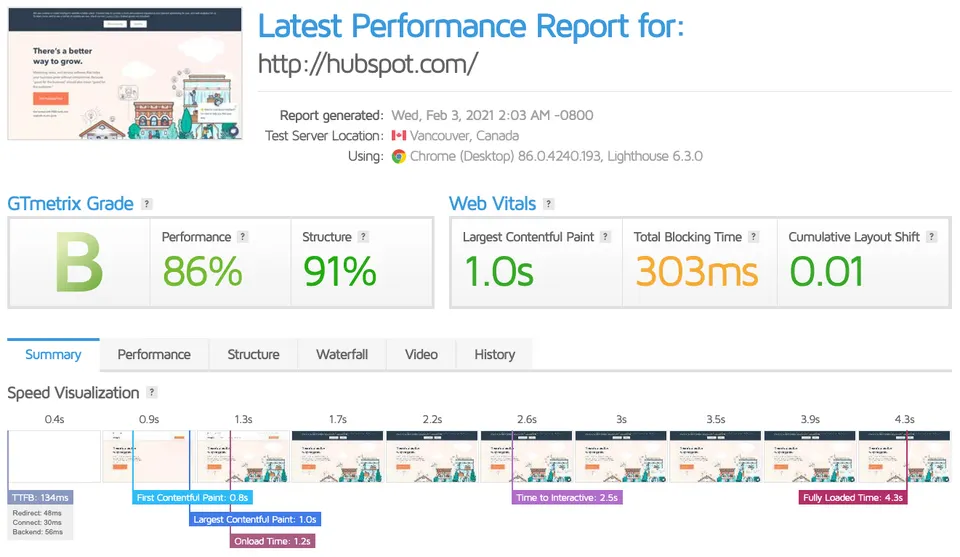This screenshot has height=557, width=960.
Task: Open the Video tab
Action: pyautogui.click(x=421, y=354)
